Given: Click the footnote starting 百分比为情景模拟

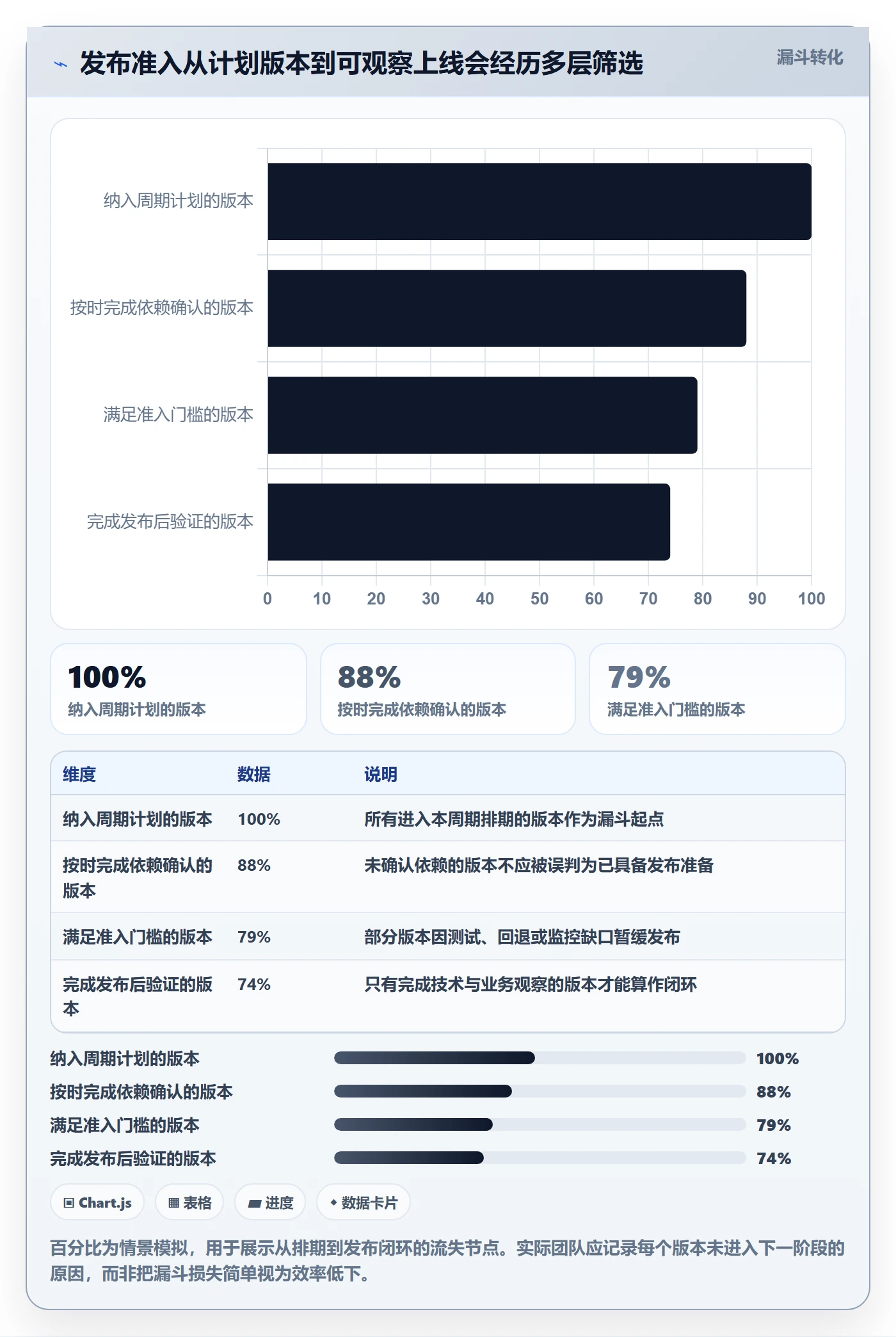Looking at the screenshot, I should pos(447,1260).
